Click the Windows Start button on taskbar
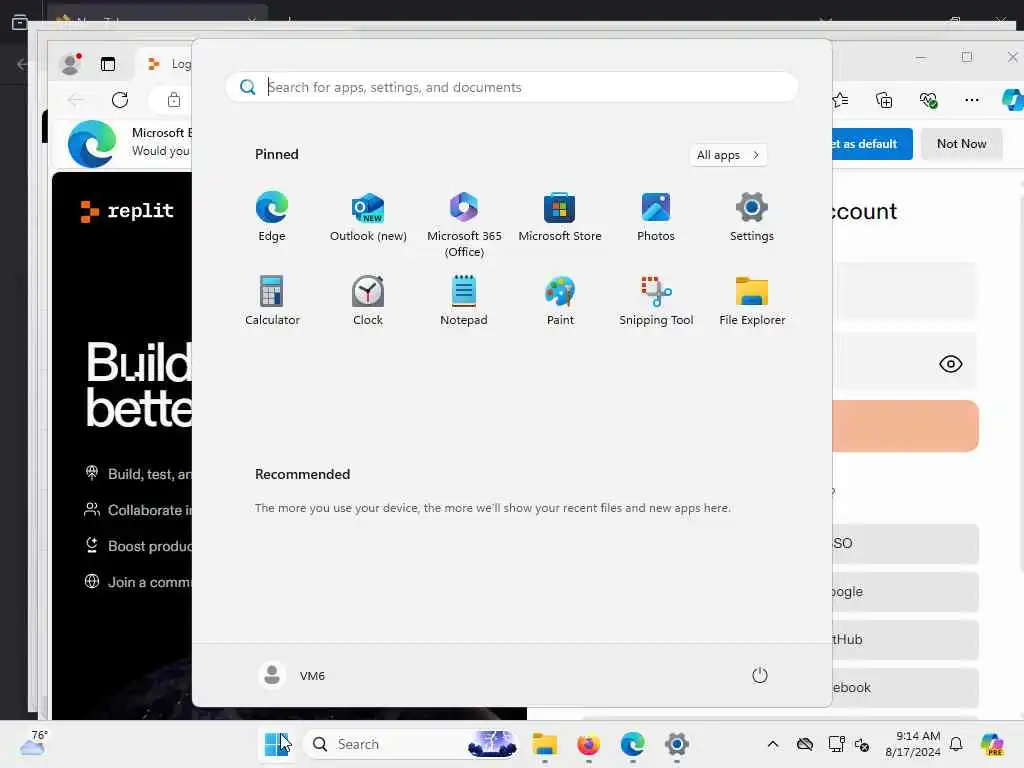 [x=277, y=744]
